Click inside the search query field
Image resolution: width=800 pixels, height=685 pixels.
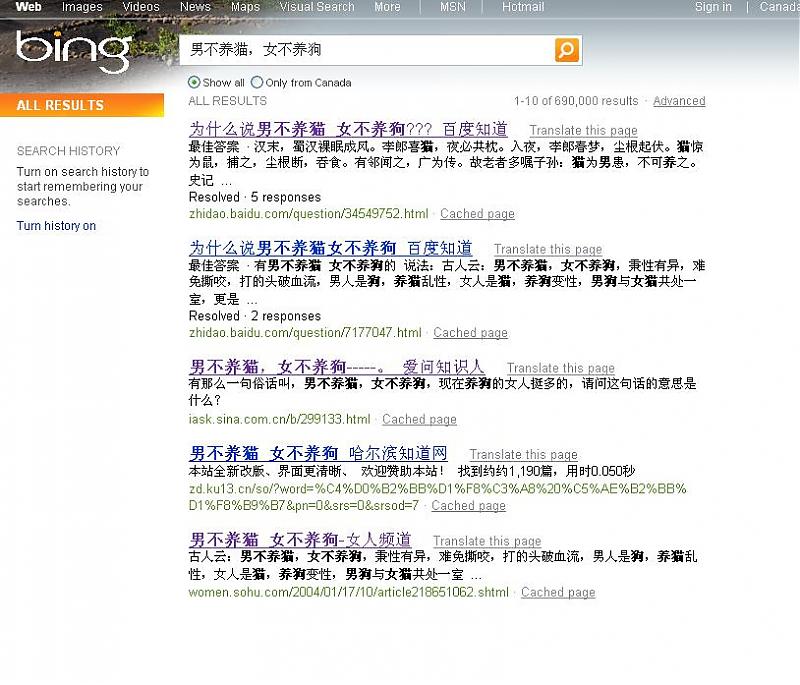click(366, 49)
